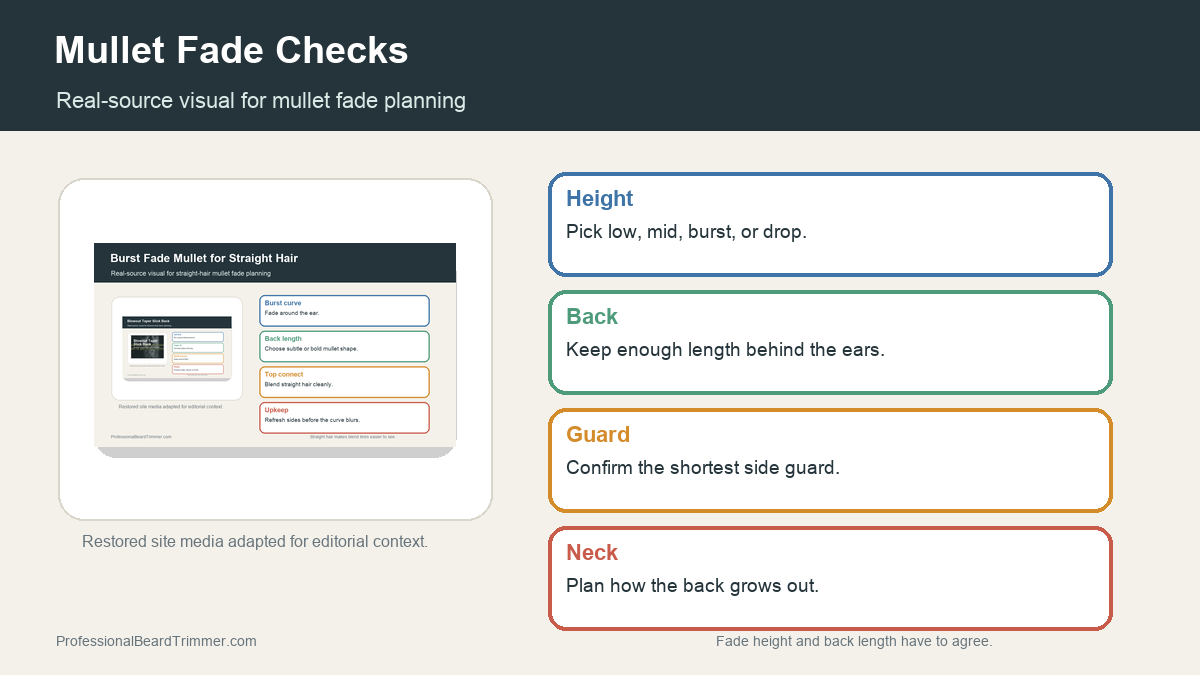The width and height of the screenshot is (1200, 675).
Task: Click the ProfessionalBeardTrimmer.com footer link
Action: (x=156, y=641)
